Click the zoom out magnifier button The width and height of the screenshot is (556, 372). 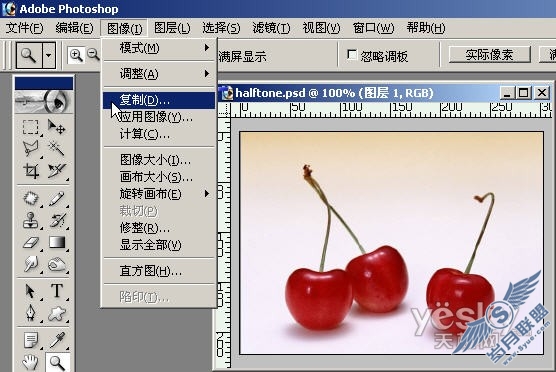tap(93, 55)
